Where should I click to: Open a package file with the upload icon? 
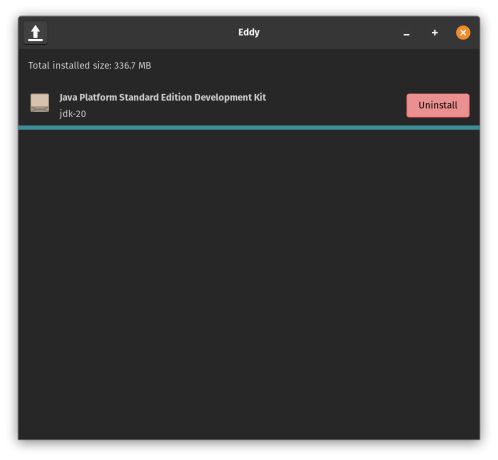point(35,33)
